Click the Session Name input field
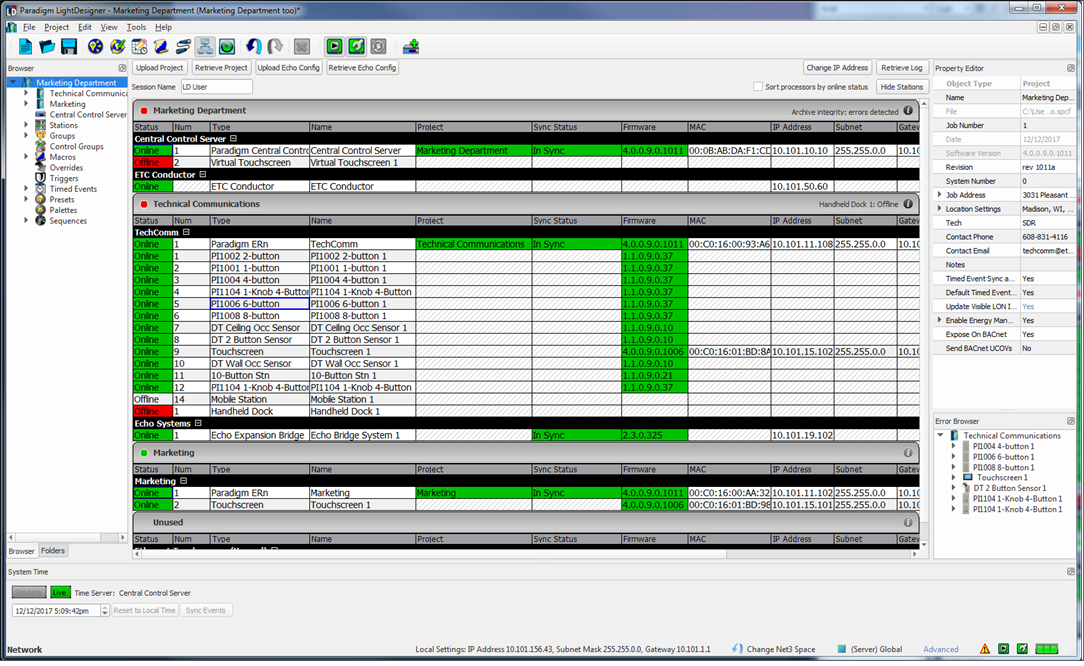 click(x=216, y=86)
